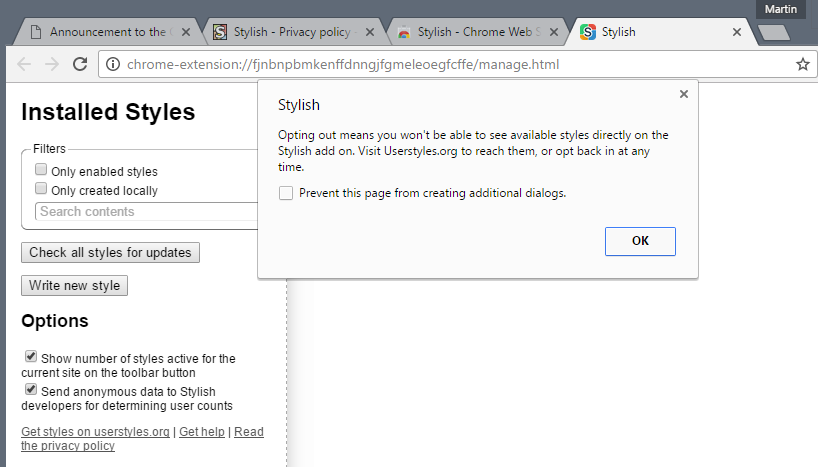Close the Stylish Chrome Web Store tab
The image size is (818, 467).
[x=554, y=32]
